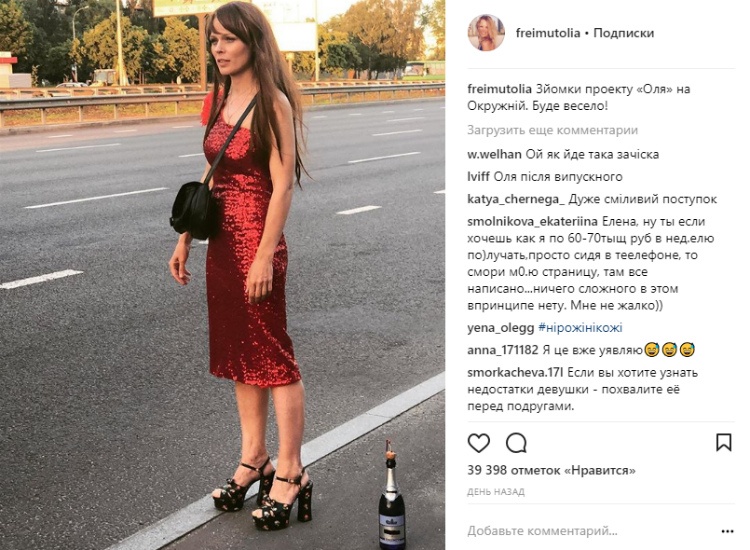Open the comment speech bubble icon
The height and width of the screenshot is (550, 750).
(x=517, y=443)
